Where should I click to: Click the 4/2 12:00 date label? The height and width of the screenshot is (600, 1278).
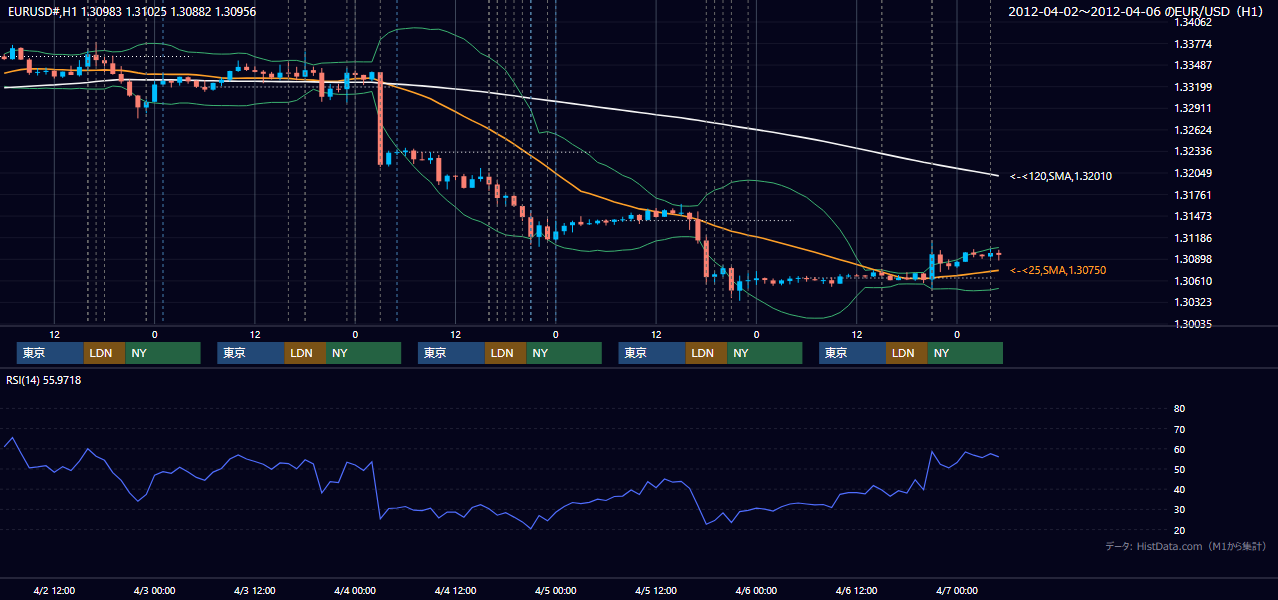coord(54,590)
